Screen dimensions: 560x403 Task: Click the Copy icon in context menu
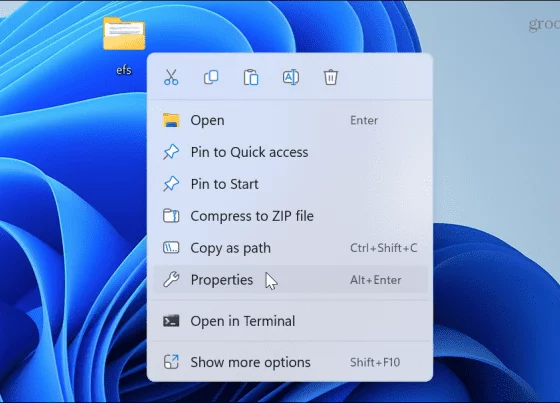(211, 77)
